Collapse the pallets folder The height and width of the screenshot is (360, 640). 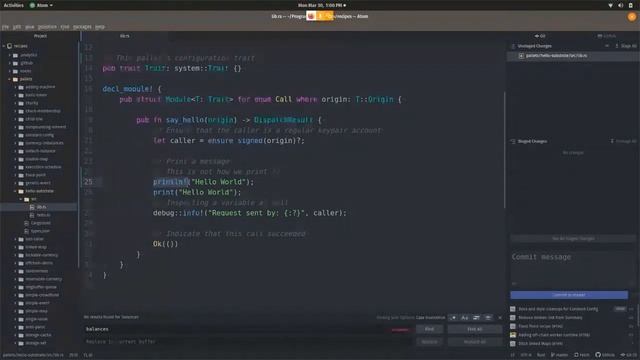coord(10,79)
